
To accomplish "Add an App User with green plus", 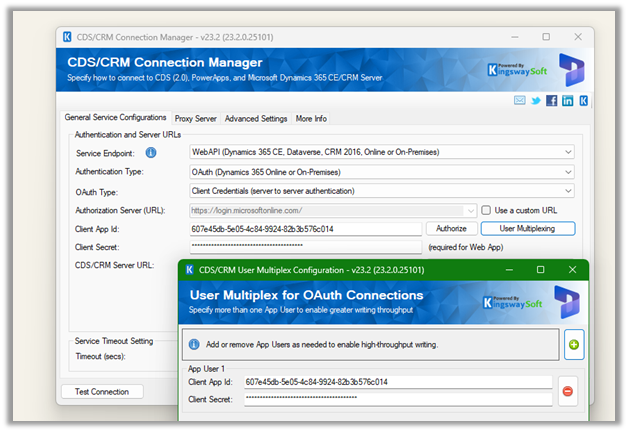I will (x=573, y=344).
